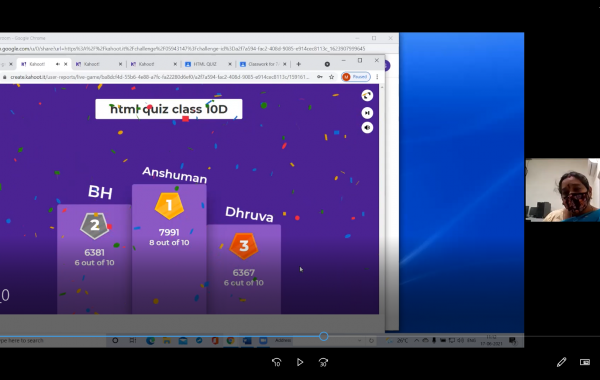Click the 8 out of 10 text
Viewport: 600px width, 380px height.
click(169, 243)
